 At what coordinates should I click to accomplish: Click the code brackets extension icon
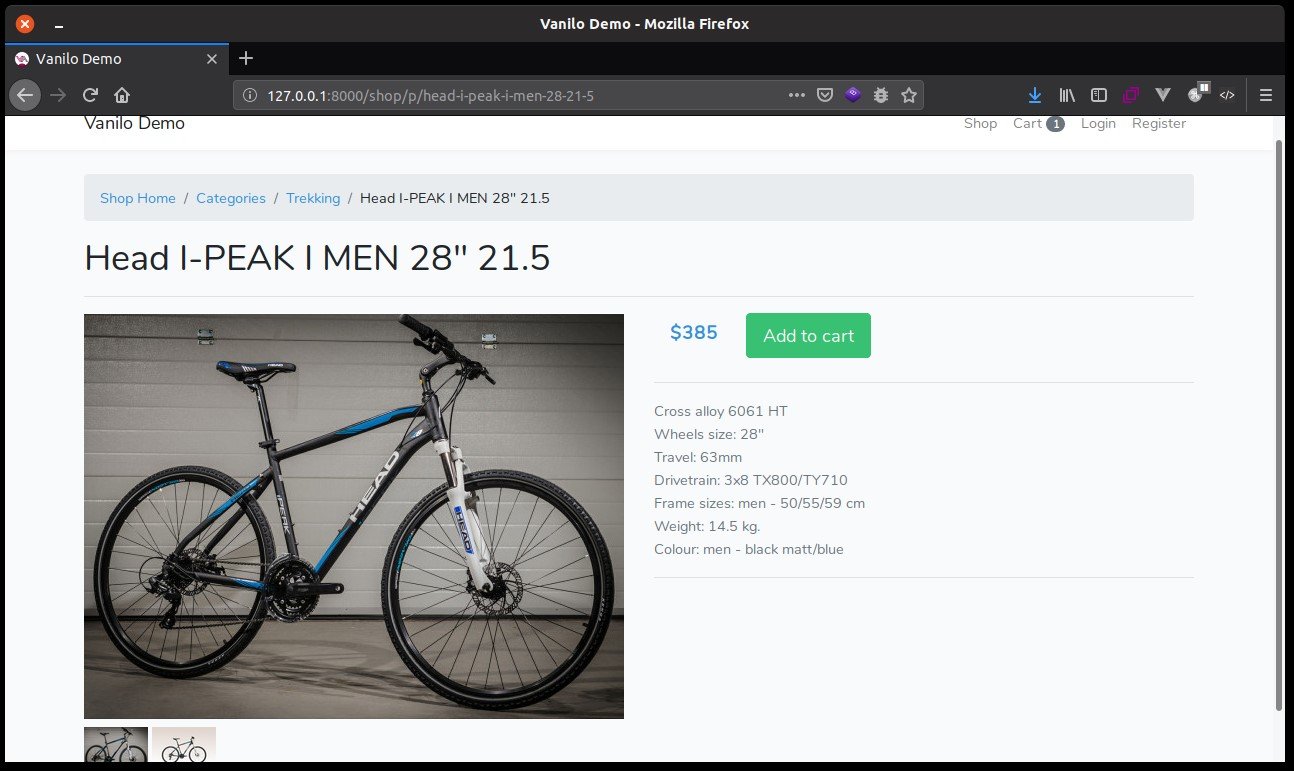1227,95
